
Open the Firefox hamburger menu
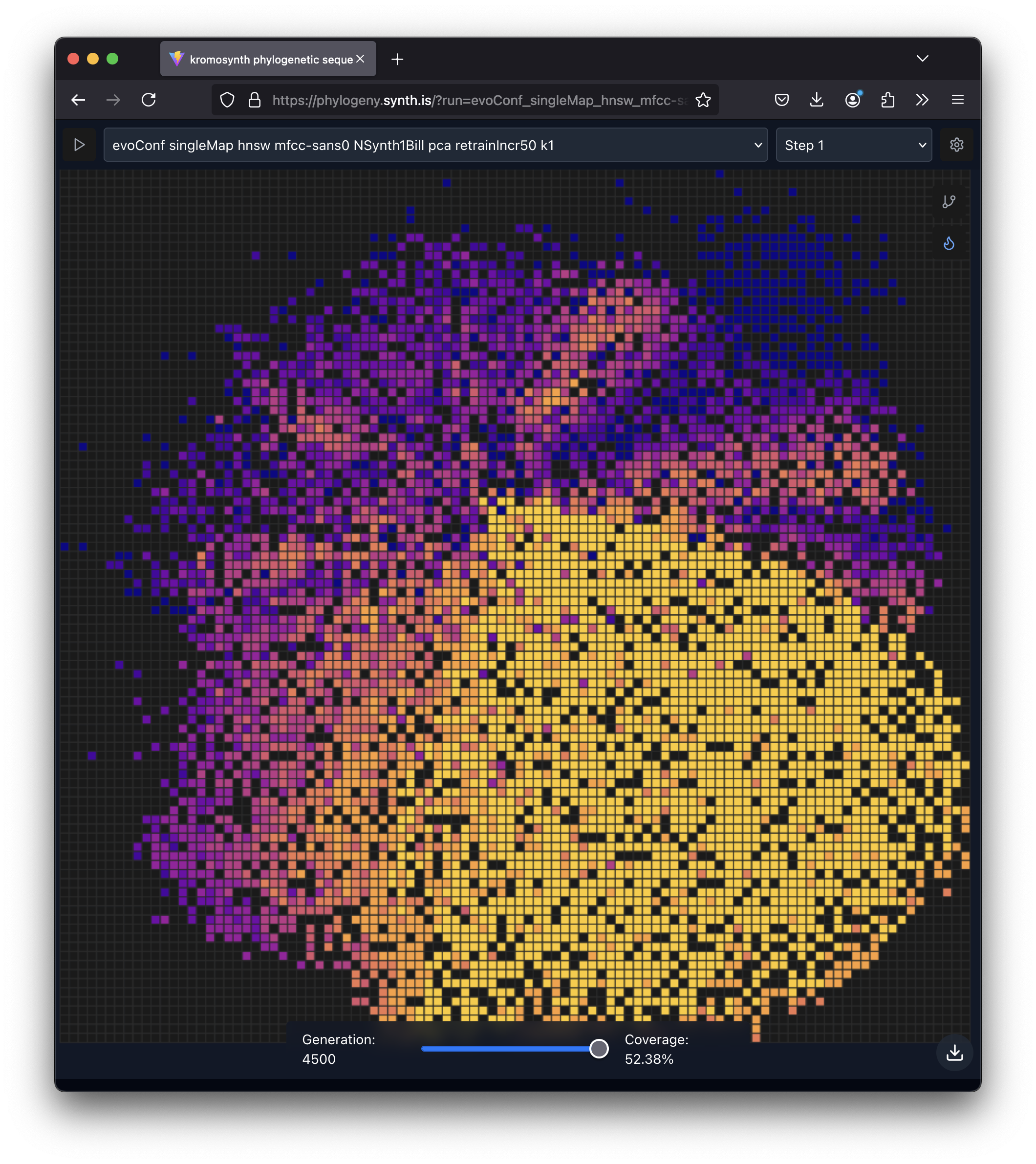[957, 100]
